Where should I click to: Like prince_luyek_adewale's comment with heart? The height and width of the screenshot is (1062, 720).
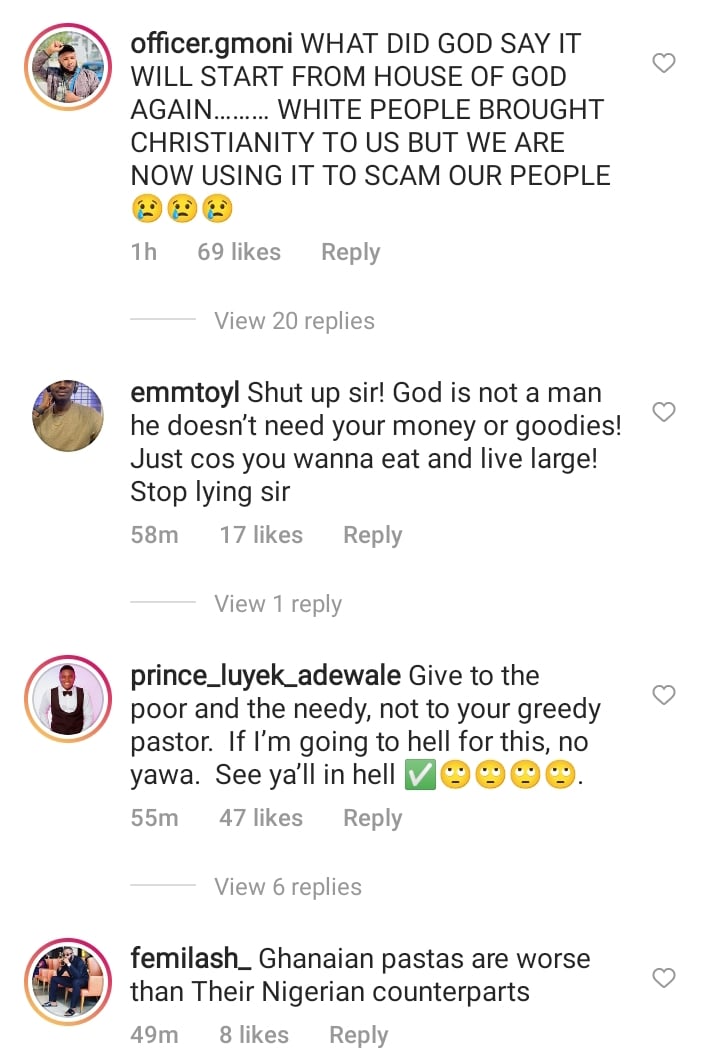pyautogui.click(x=664, y=695)
